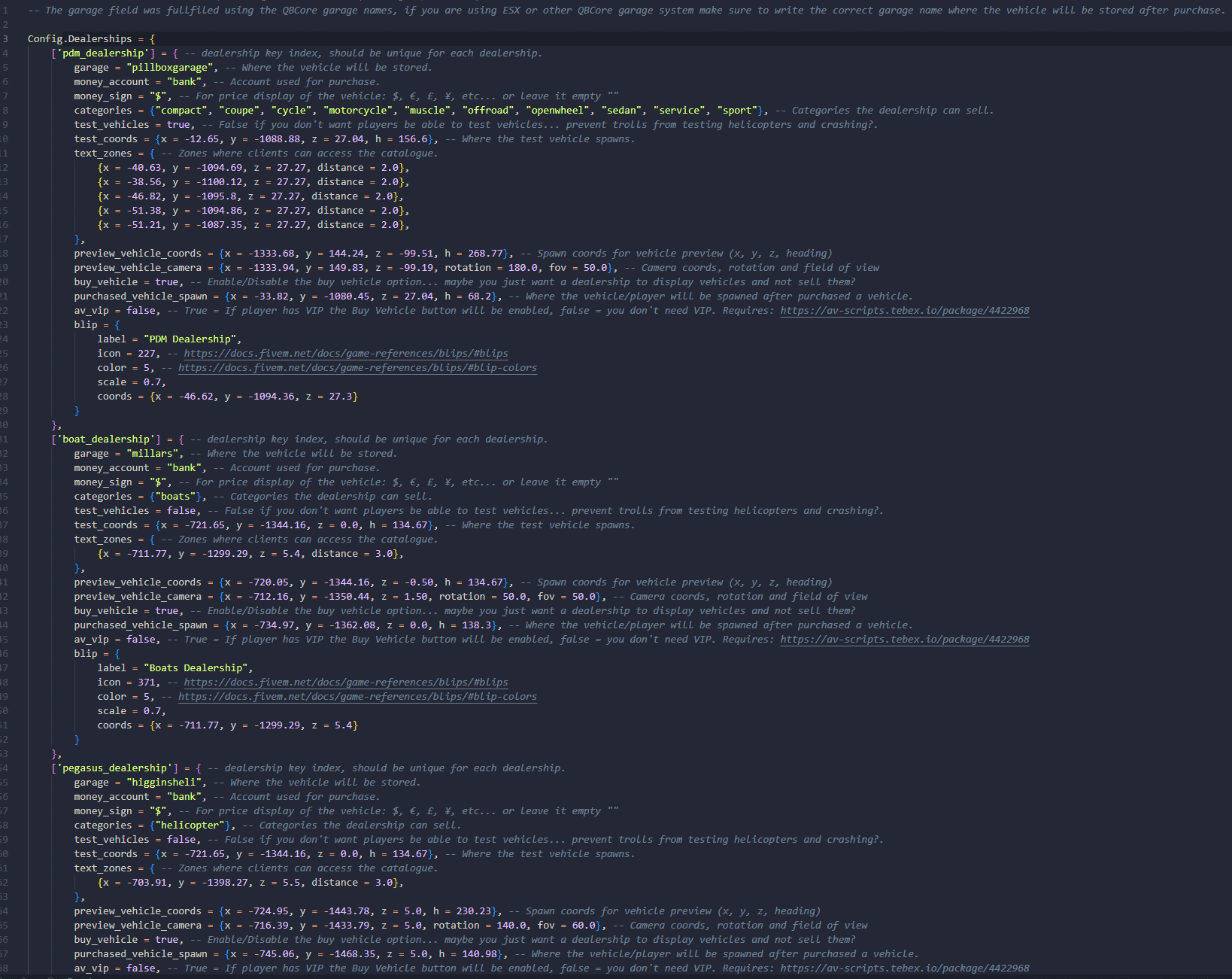The width and height of the screenshot is (1232, 979).
Task: Open the blip-colors link under PDM Dealership label
Action: point(358,368)
